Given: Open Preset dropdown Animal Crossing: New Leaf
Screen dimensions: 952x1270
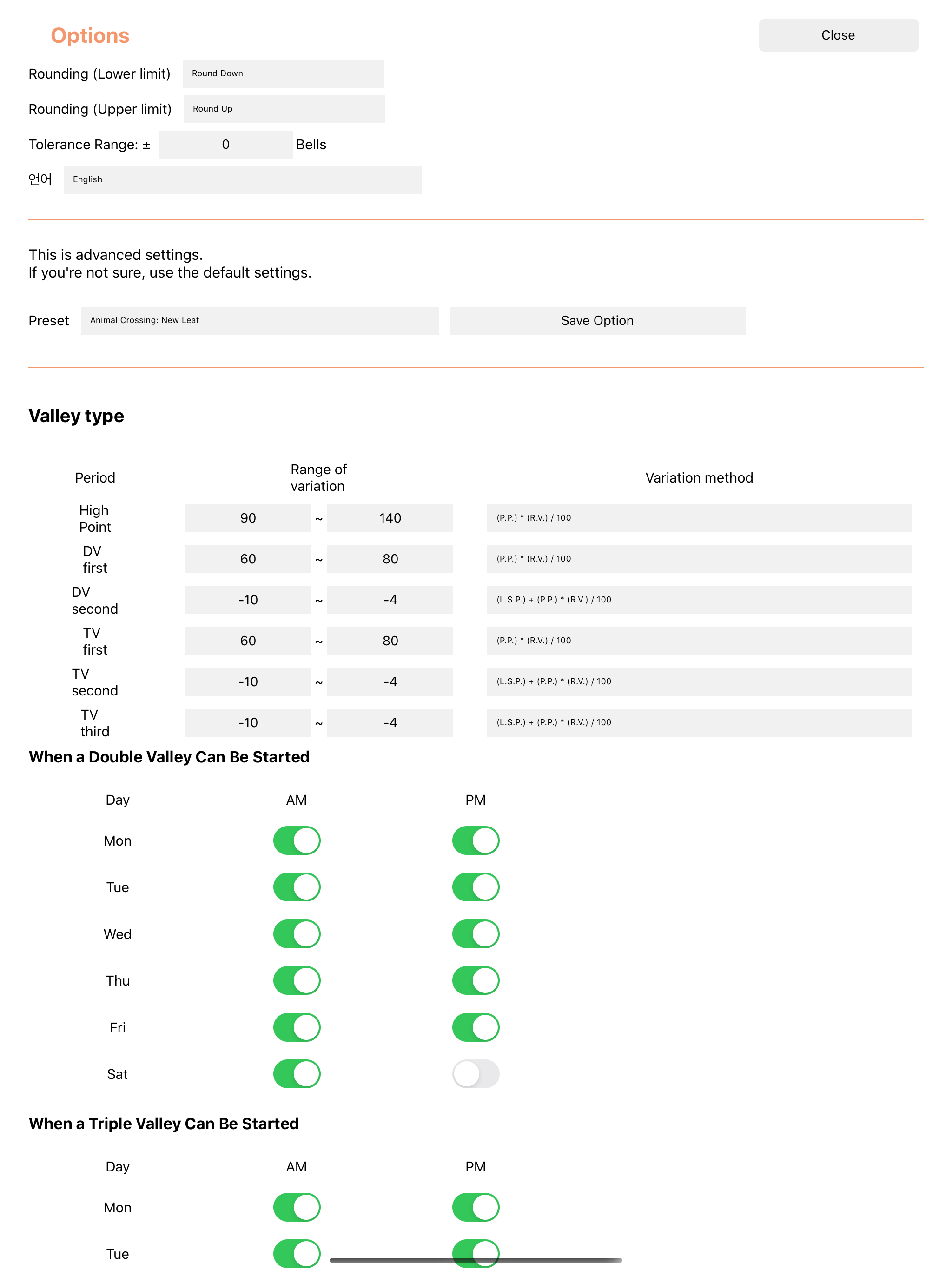Looking at the screenshot, I should [x=259, y=320].
